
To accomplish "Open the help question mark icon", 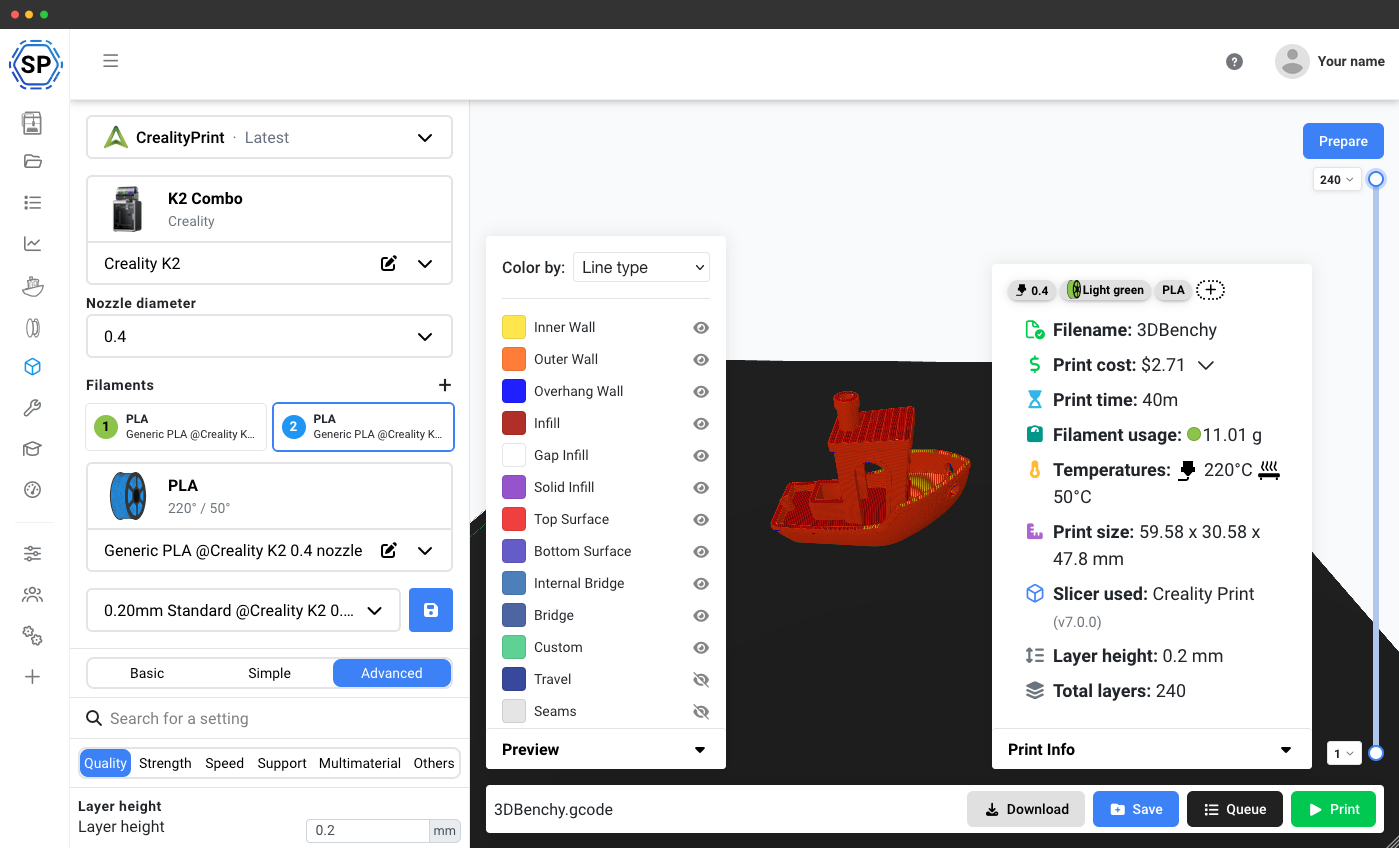I will 1234,62.
